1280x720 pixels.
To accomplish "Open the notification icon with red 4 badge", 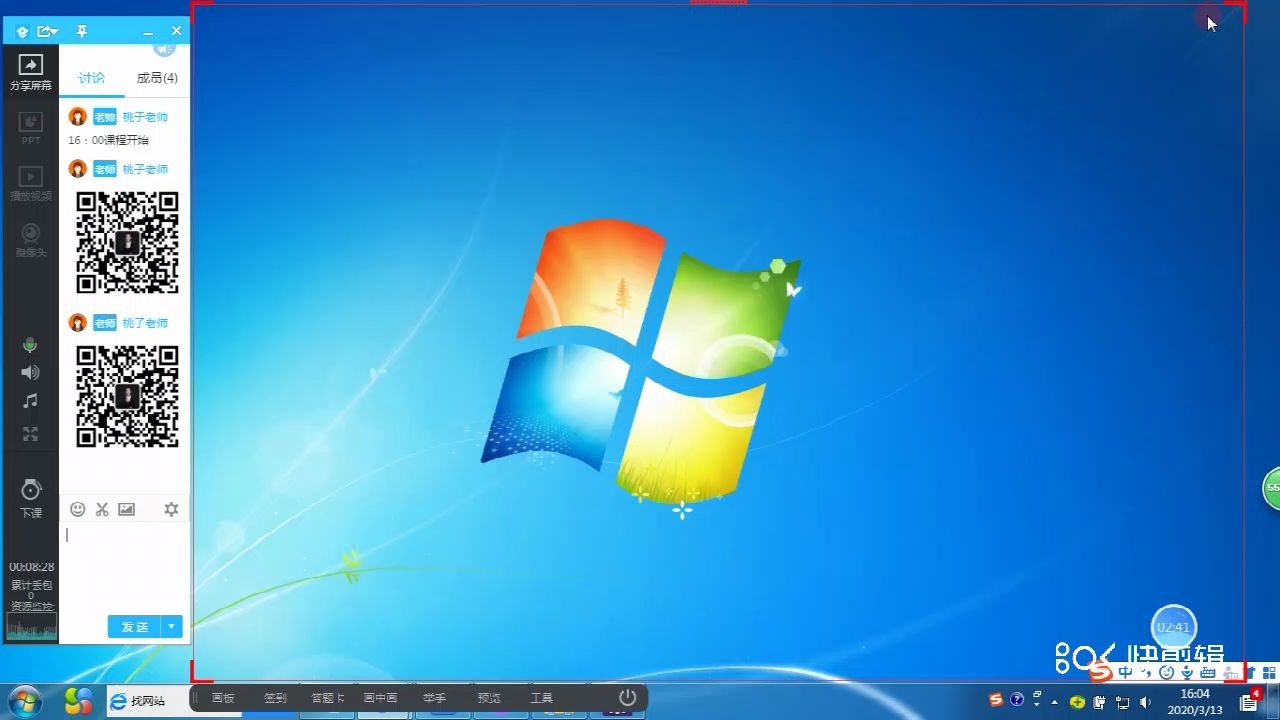I will 1250,701.
